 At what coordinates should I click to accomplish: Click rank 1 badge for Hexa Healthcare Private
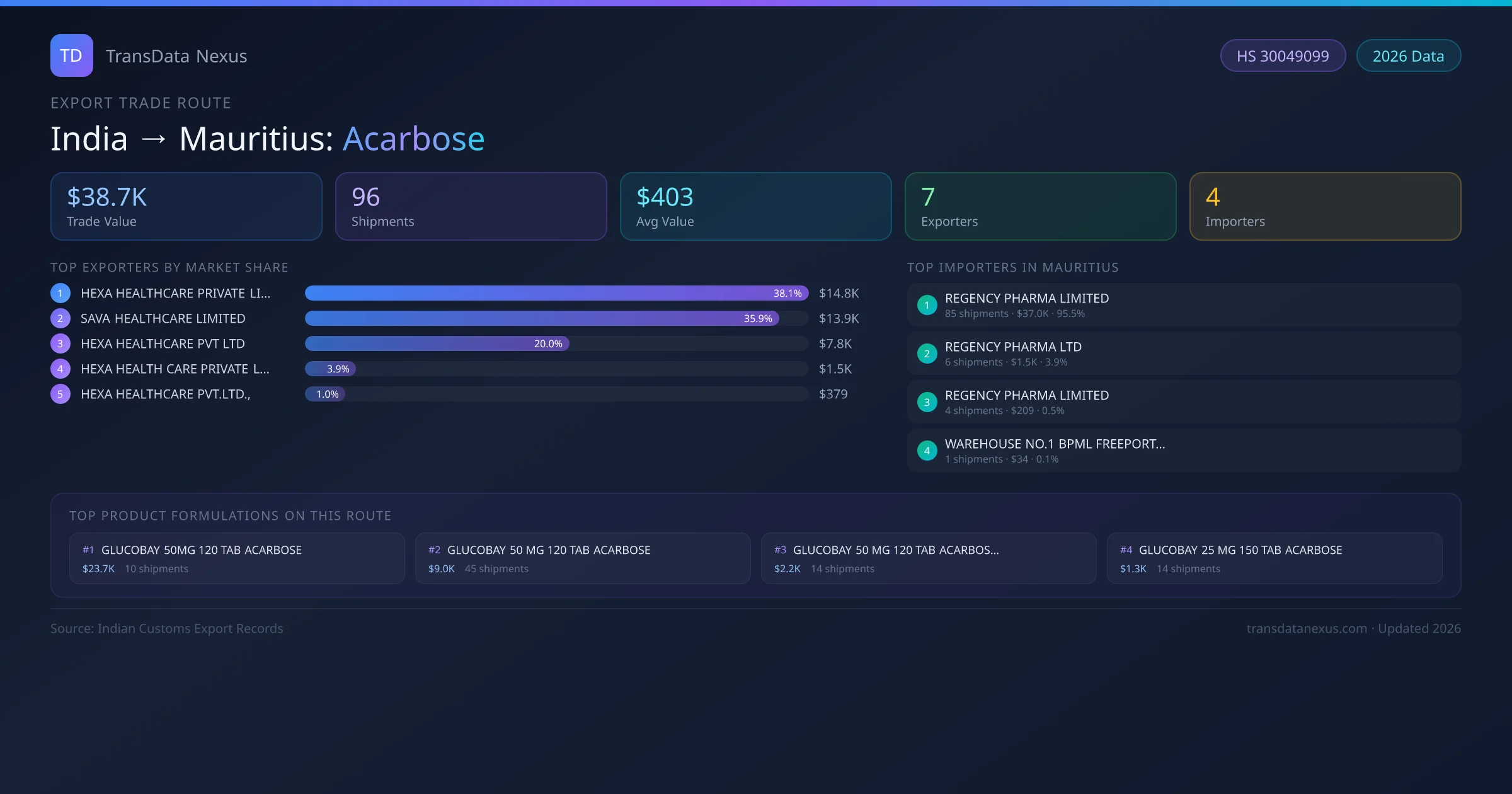(60, 293)
